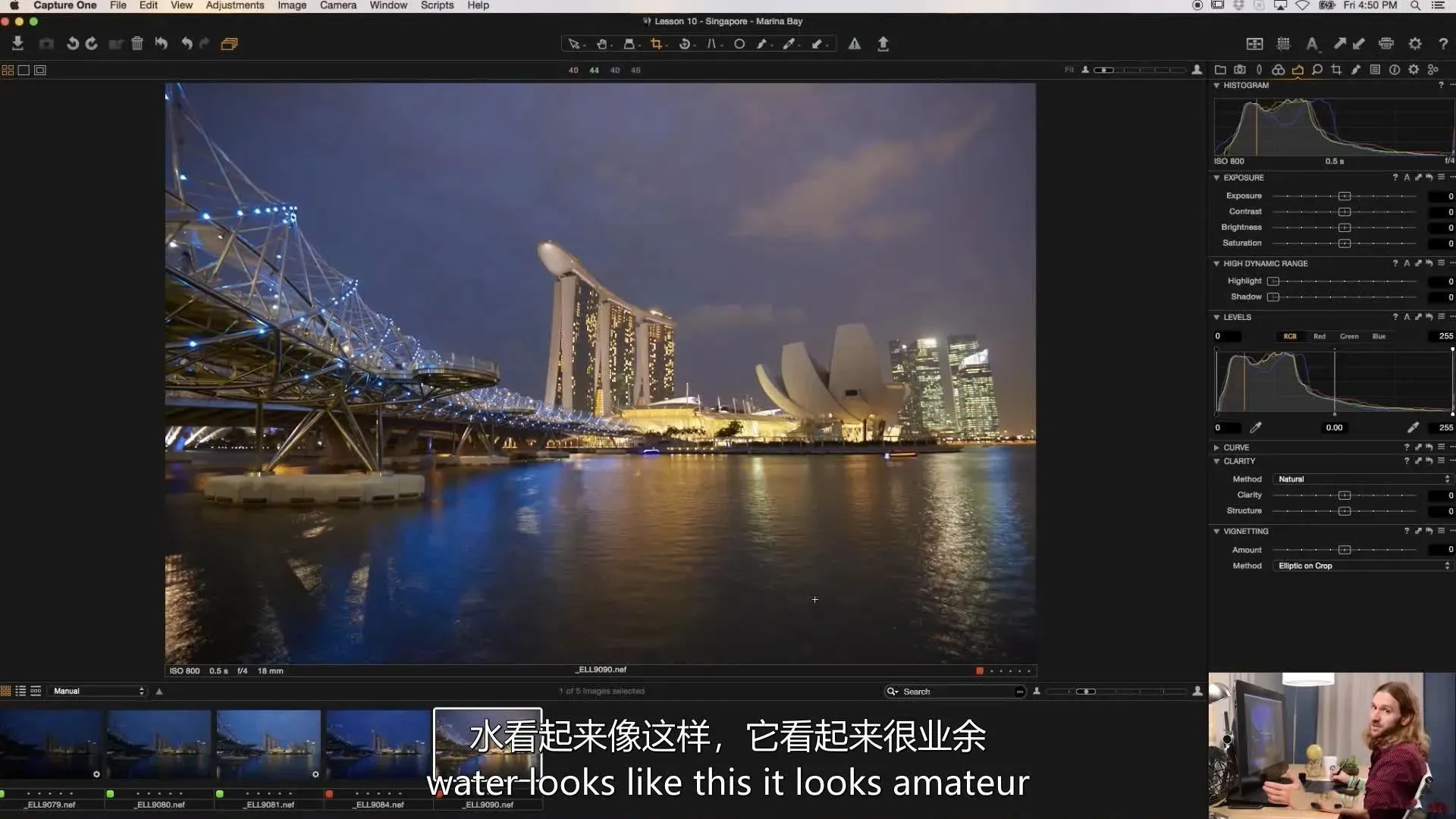Switch Levels to Red channel tab
Viewport: 1456px width, 819px height.
(x=1319, y=336)
